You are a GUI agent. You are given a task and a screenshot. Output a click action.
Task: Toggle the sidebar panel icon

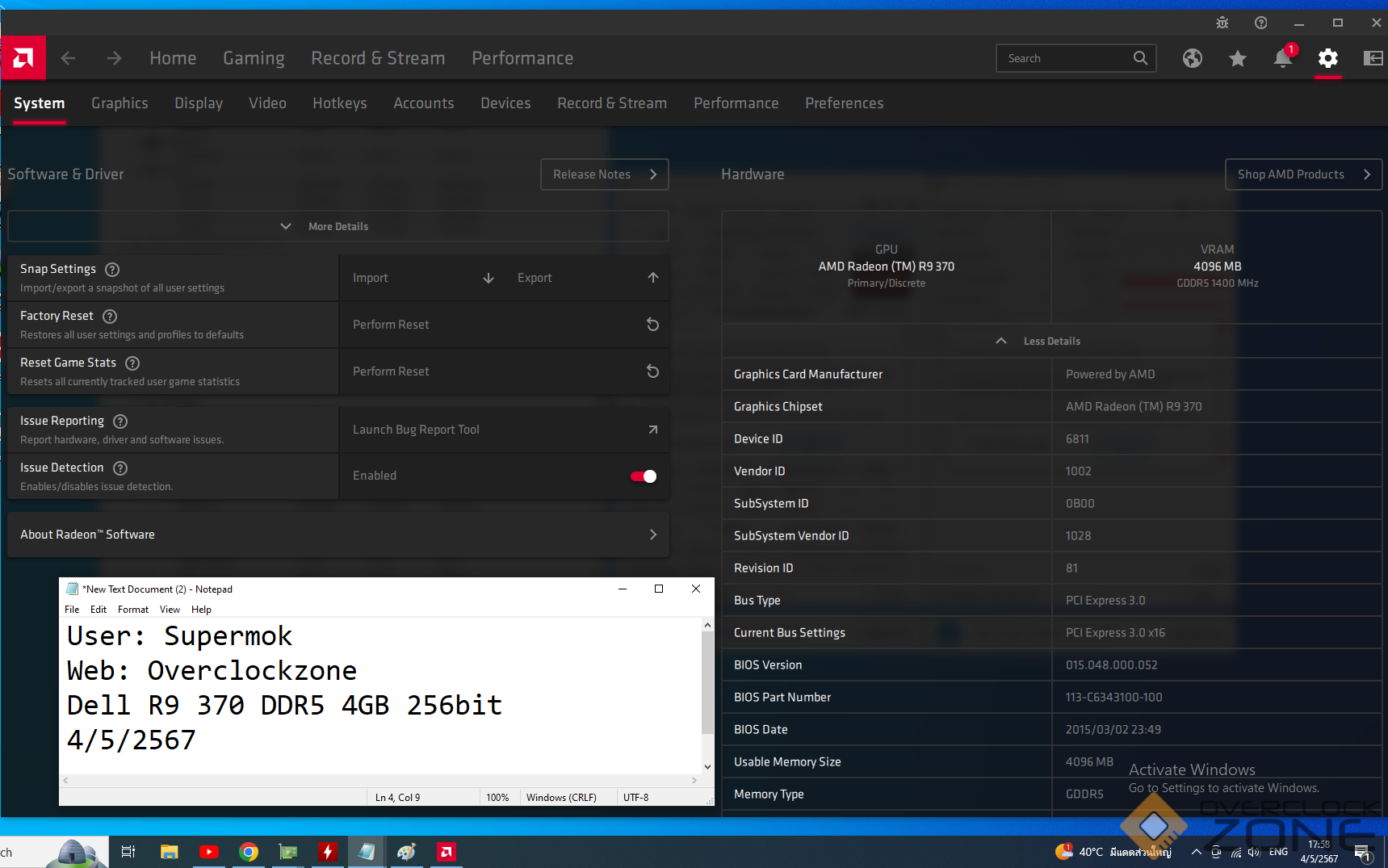1373,58
